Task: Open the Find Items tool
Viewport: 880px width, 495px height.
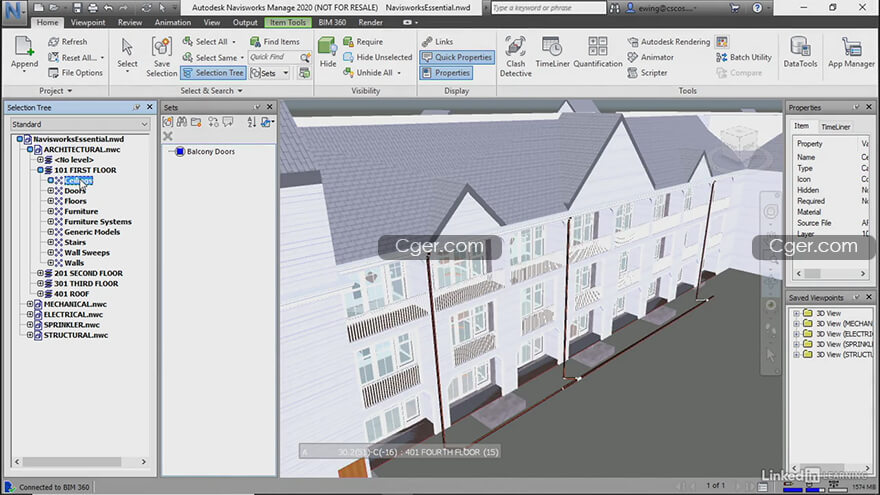Action: 275,42
